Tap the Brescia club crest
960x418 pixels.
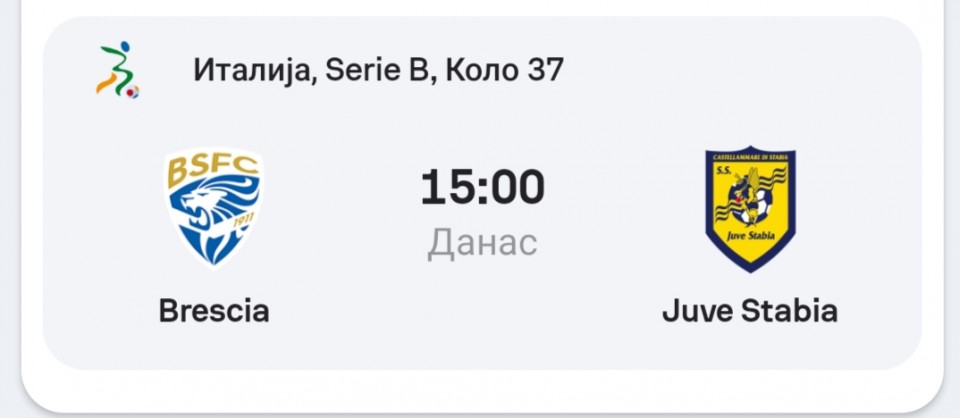coord(214,208)
